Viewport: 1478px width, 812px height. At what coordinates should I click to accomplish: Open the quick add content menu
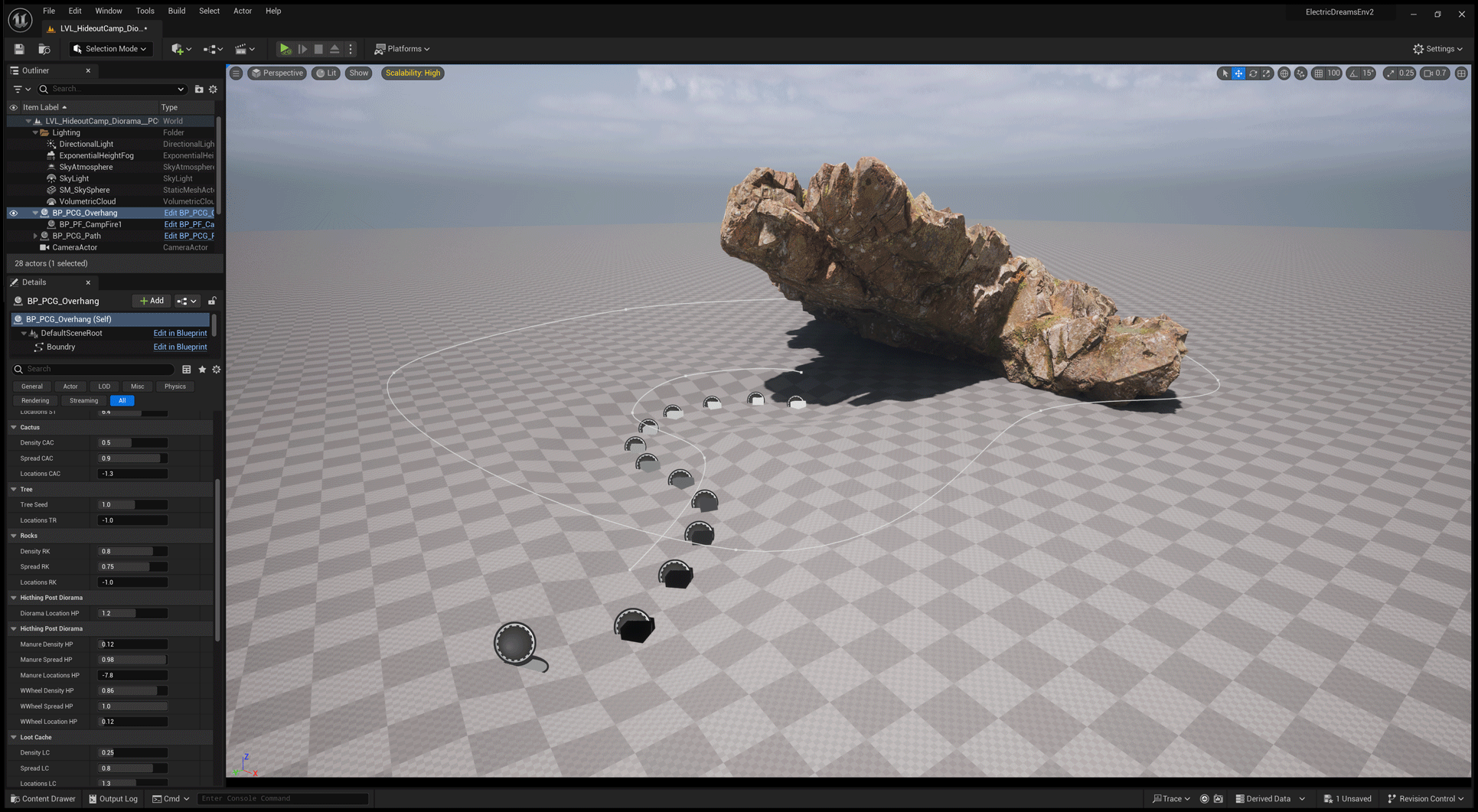[x=181, y=49]
